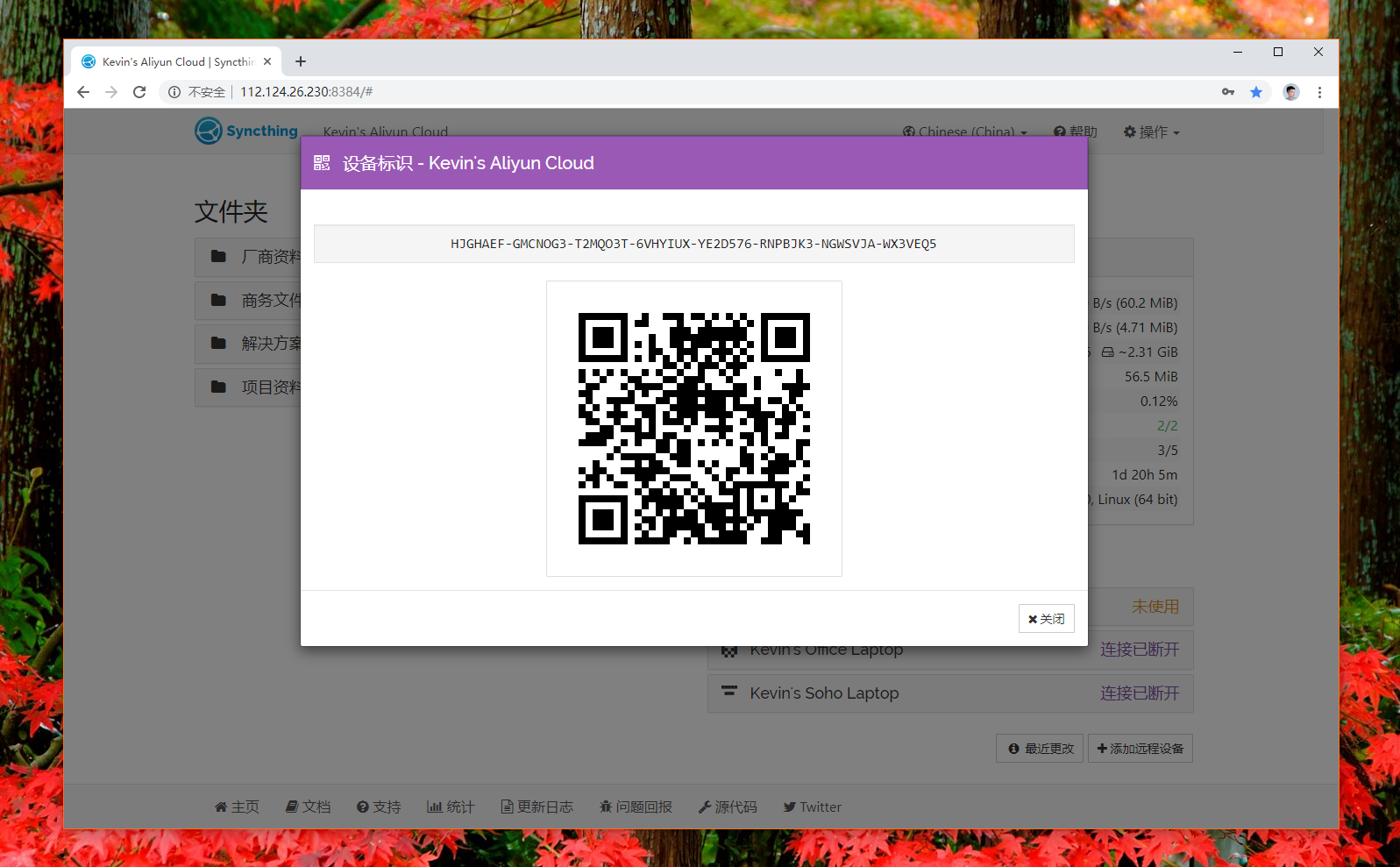This screenshot has width=1400, height=867.
Task: Close the Kevin's Aliyun Cloud tab
Action: coord(267,61)
